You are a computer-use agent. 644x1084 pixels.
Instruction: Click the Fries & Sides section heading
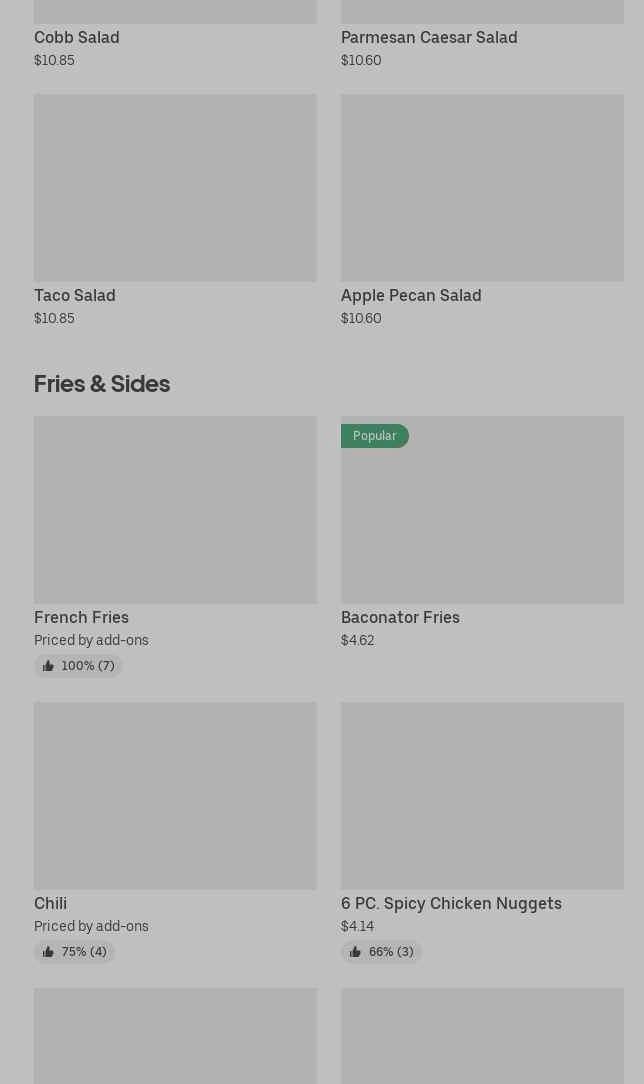click(102, 383)
